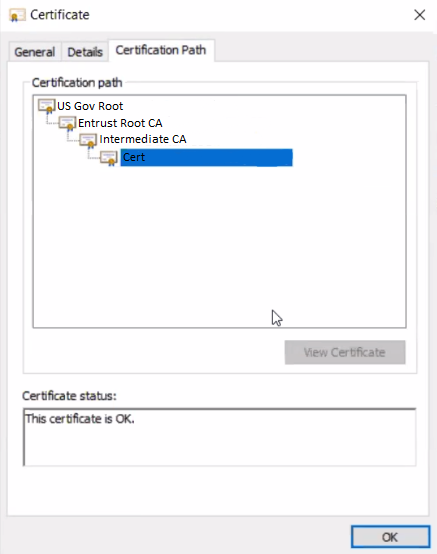437x554 pixels.
Task: Select the Certification Path tab
Action: [161, 50]
